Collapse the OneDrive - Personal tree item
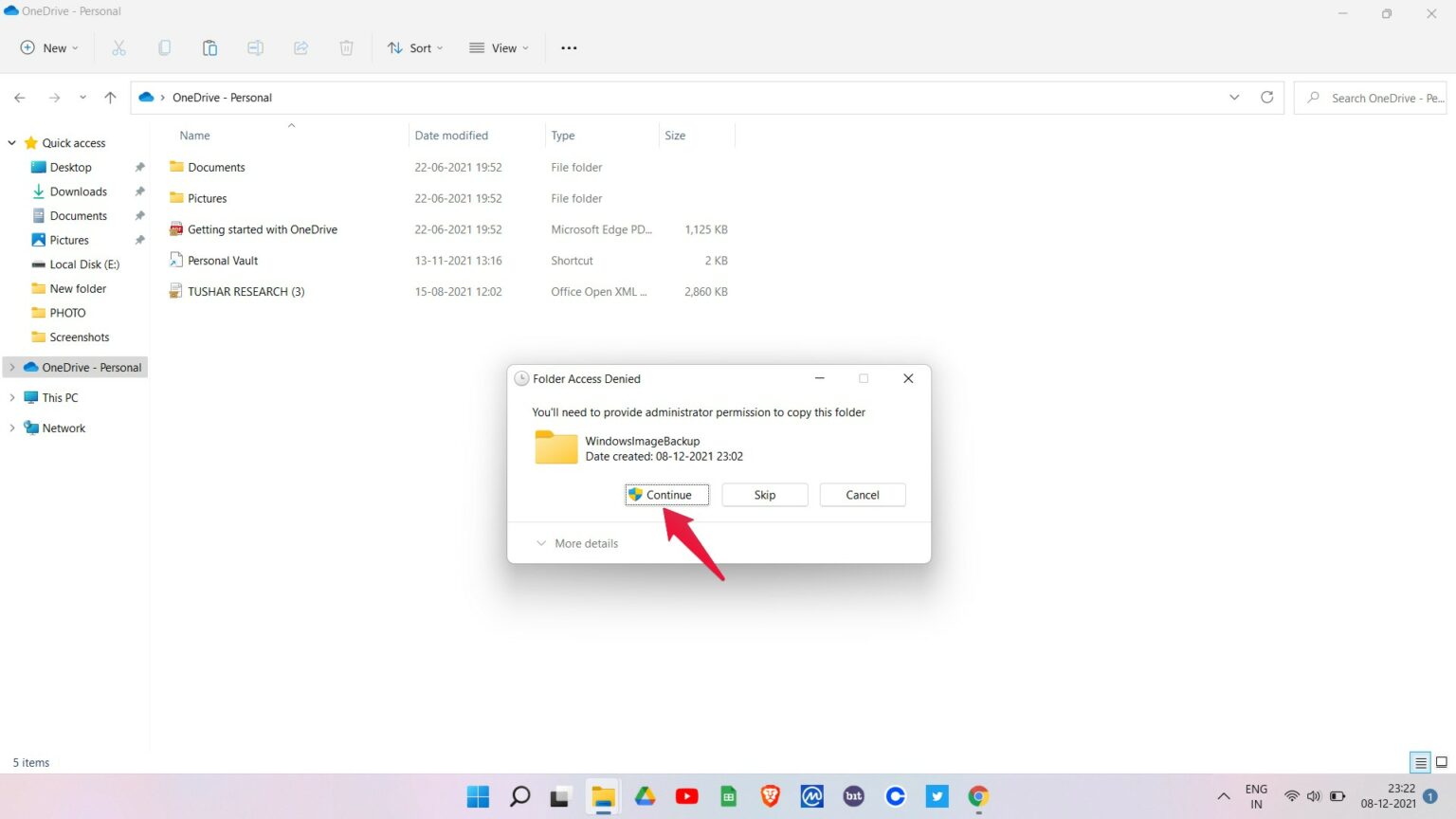Screen dimensions: 1456x819 click(x=10, y=367)
